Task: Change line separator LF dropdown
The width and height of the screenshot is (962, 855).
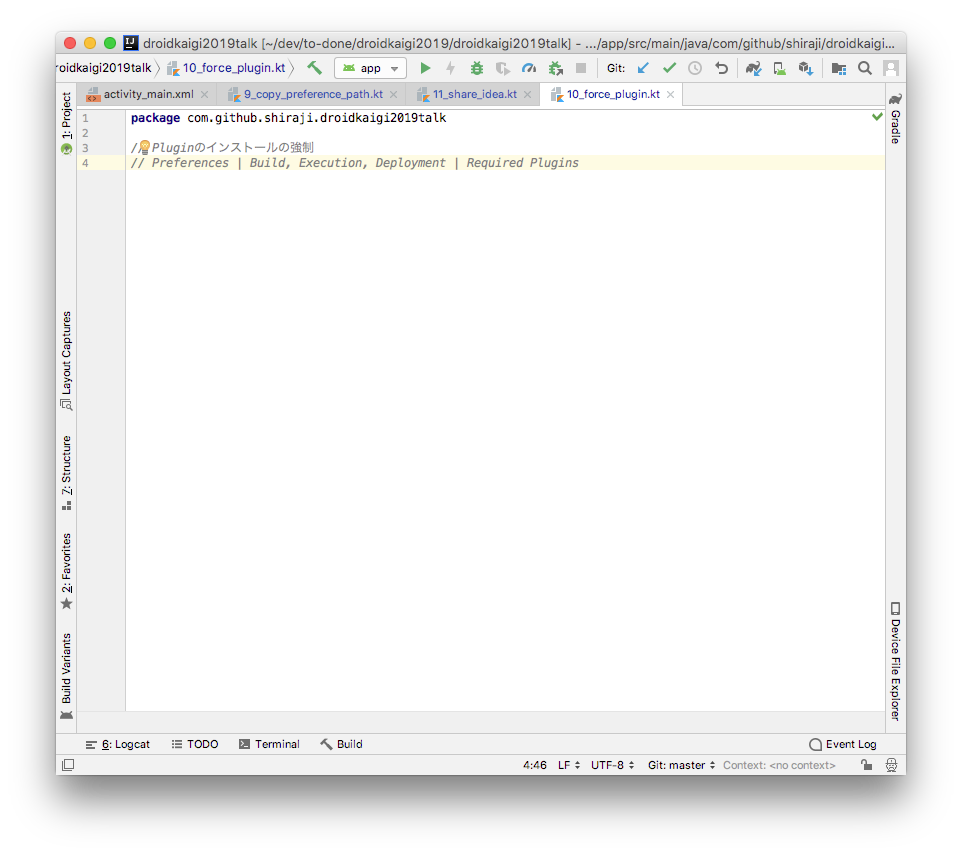Action: 569,765
